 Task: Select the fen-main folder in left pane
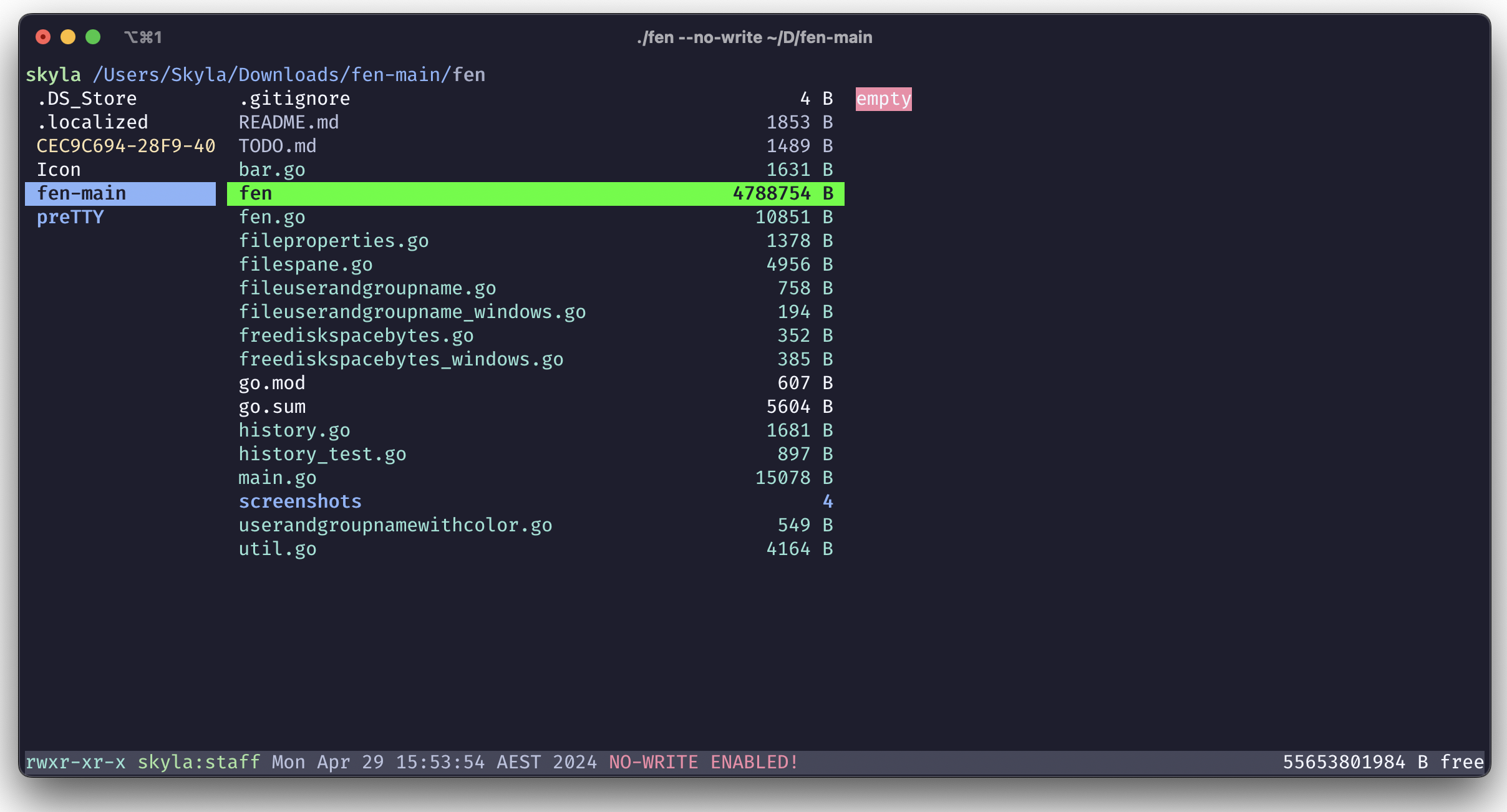pyautogui.click(x=120, y=193)
